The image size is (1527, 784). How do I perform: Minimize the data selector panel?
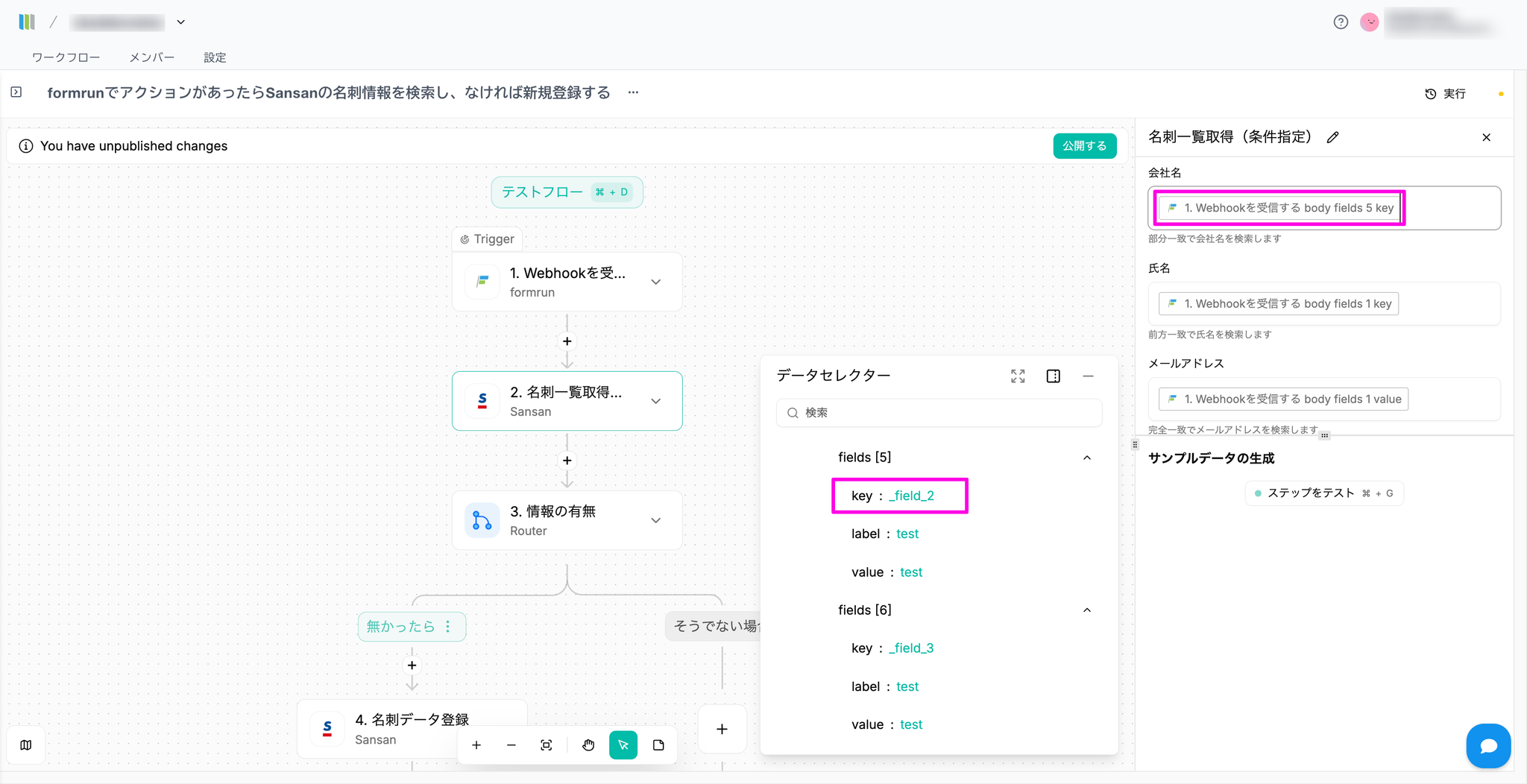click(x=1088, y=376)
